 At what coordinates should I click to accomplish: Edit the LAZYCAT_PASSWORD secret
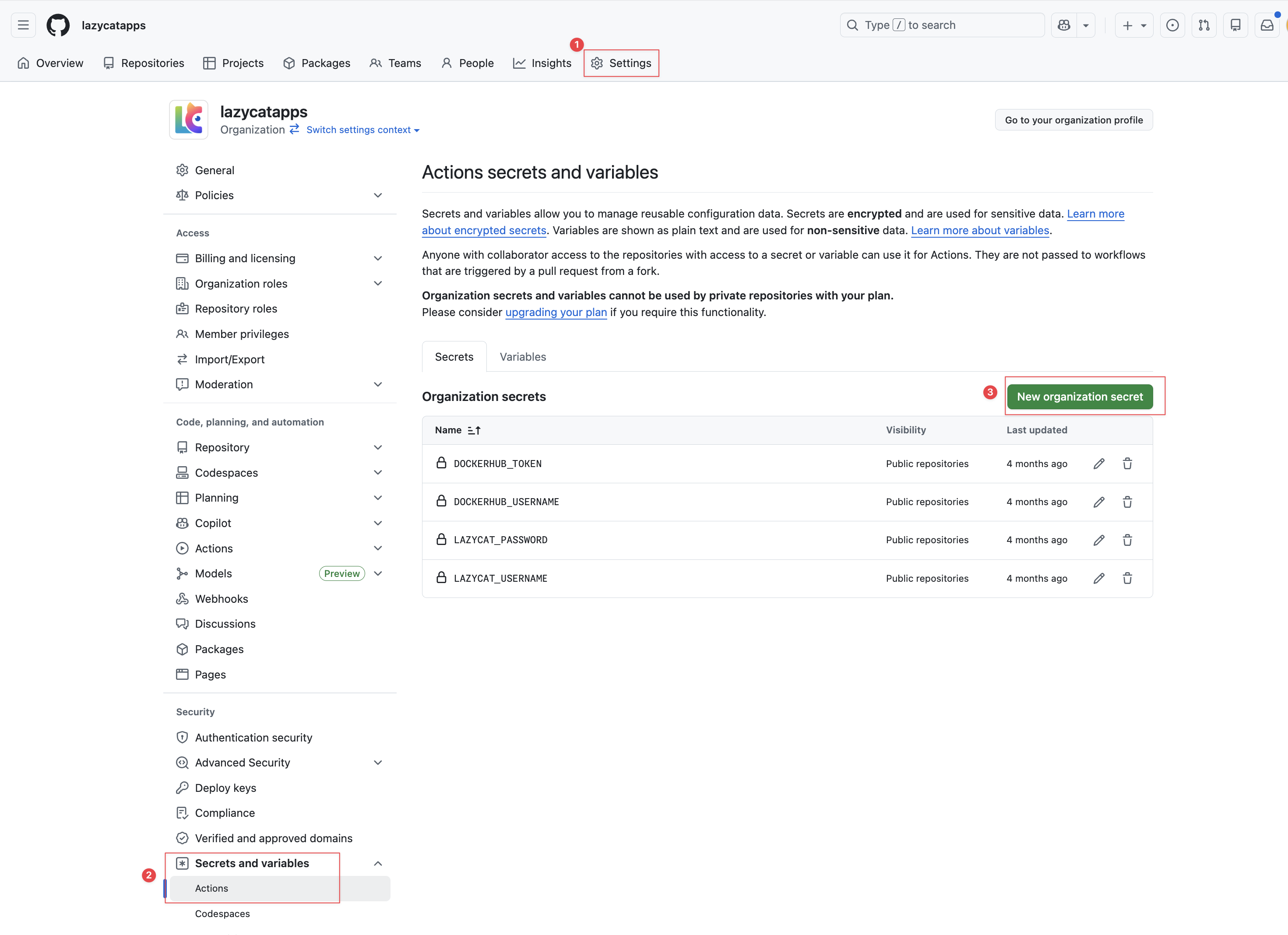pos(1099,540)
